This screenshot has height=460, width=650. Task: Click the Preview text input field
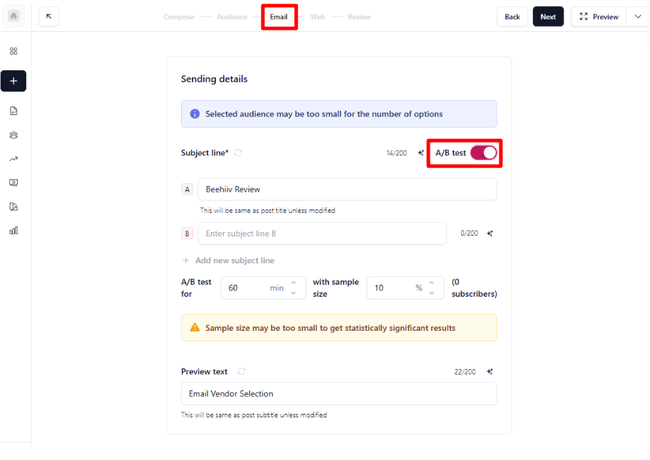coord(338,393)
